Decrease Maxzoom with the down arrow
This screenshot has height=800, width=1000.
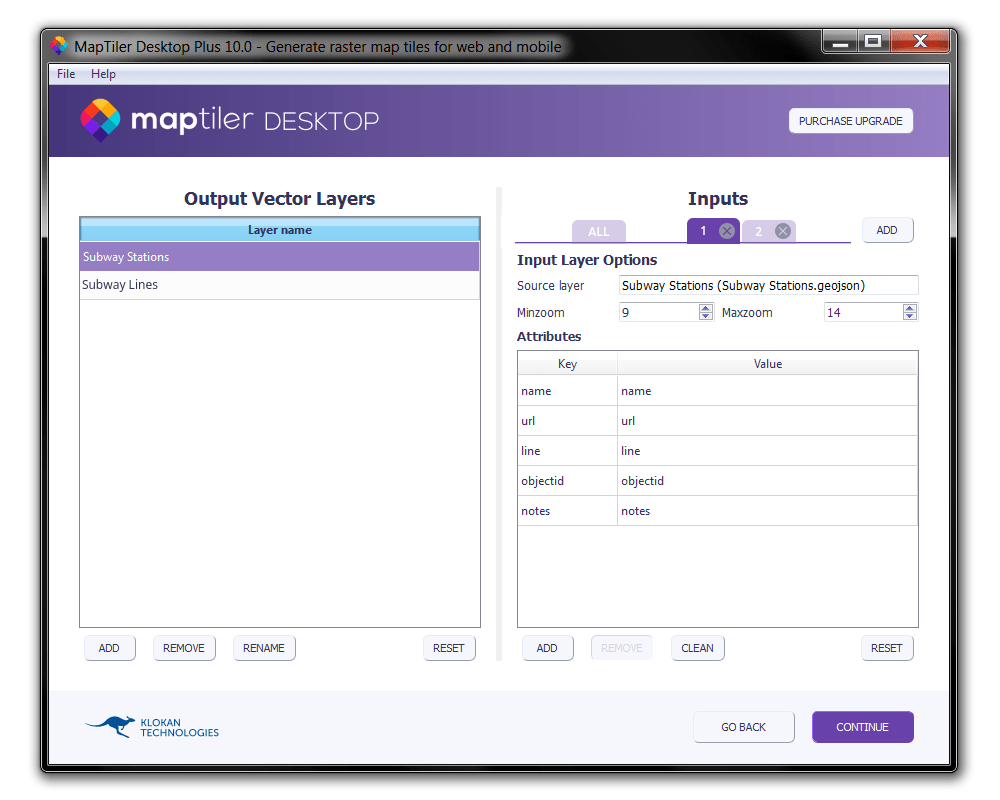click(909, 316)
